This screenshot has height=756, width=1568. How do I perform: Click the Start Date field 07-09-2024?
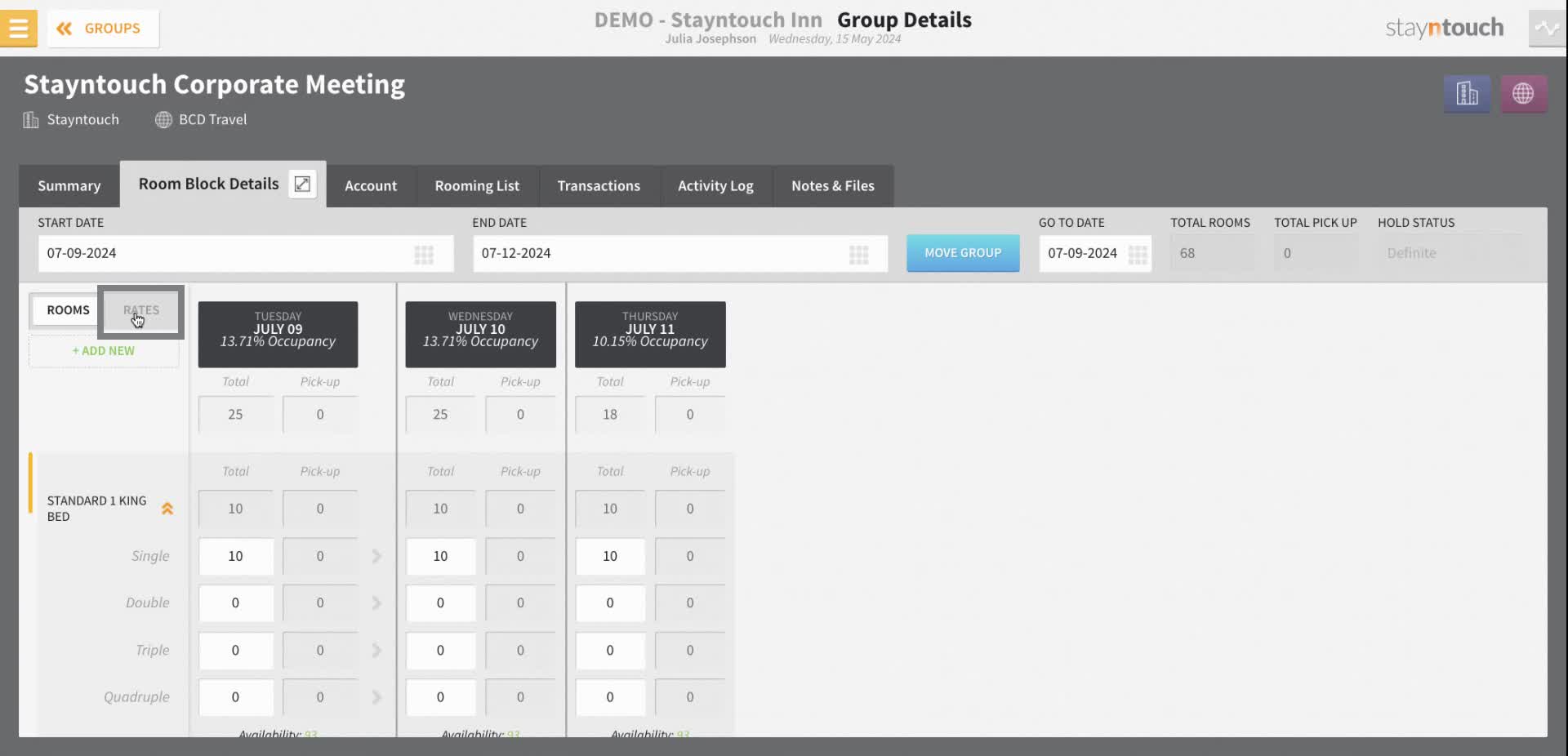point(246,254)
